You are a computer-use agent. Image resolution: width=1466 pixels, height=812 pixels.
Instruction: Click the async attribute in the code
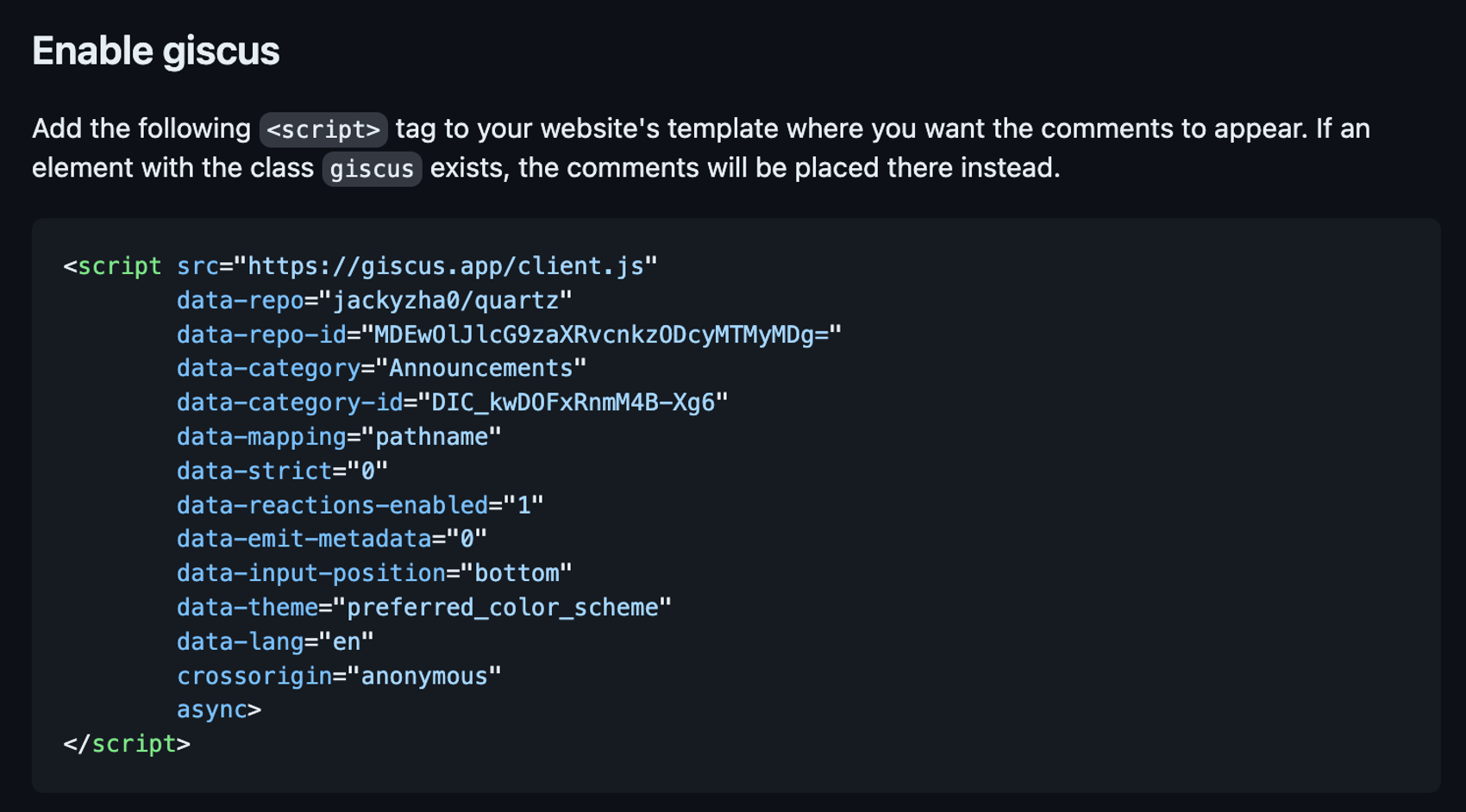212,710
